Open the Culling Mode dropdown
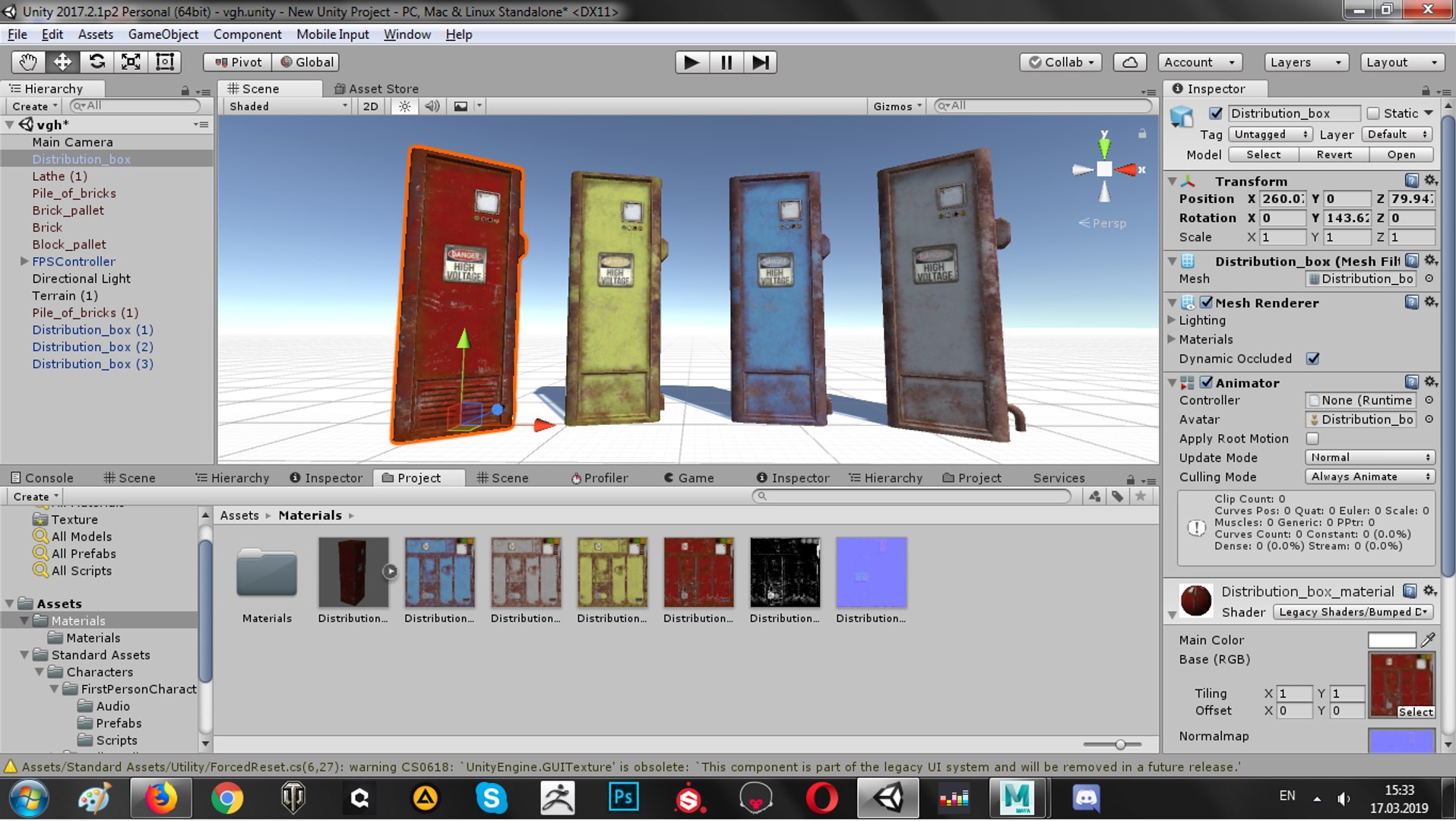The width and height of the screenshot is (1456, 821). 1369,477
